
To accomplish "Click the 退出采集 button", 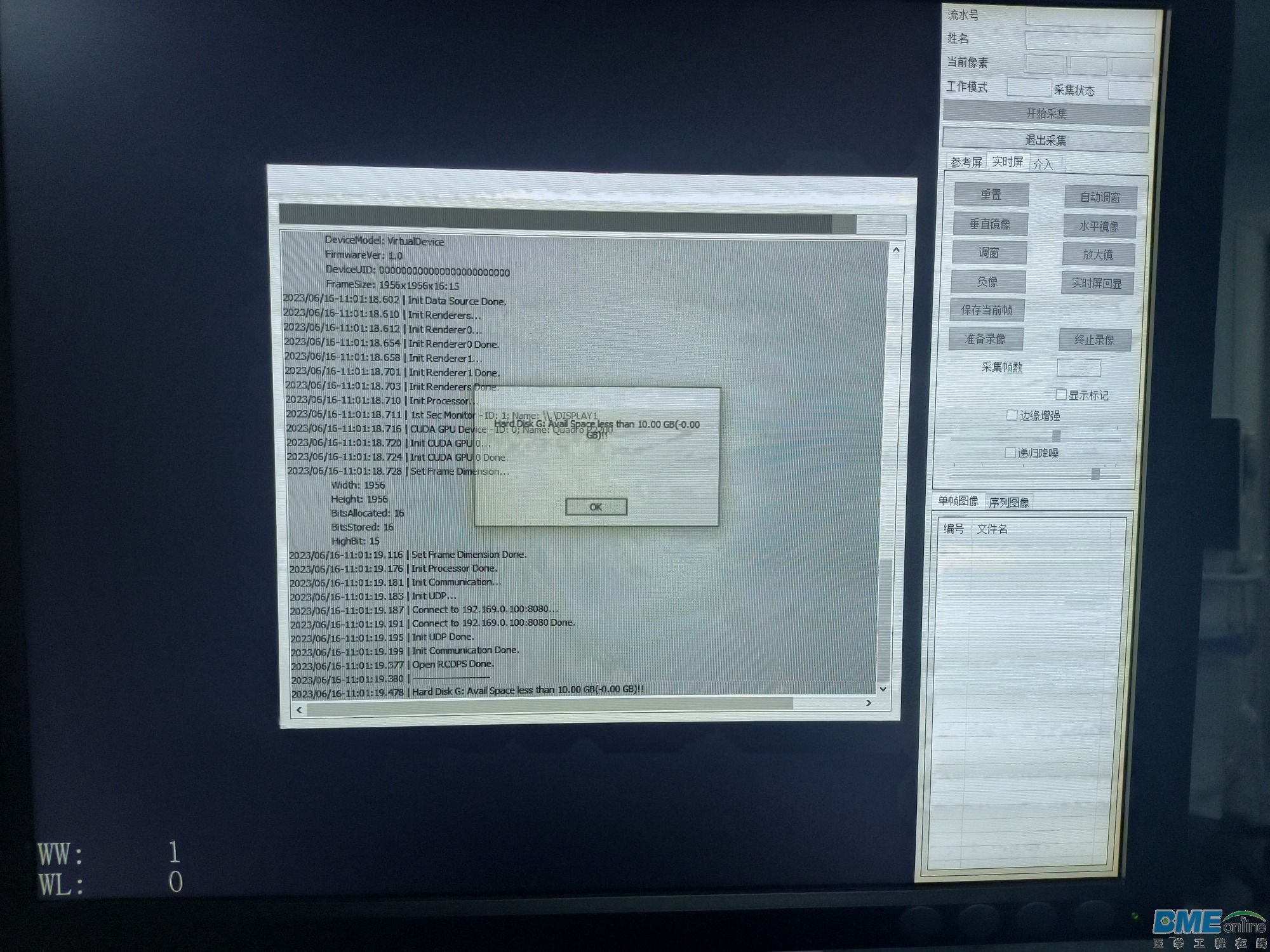I will tap(1045, 140).
